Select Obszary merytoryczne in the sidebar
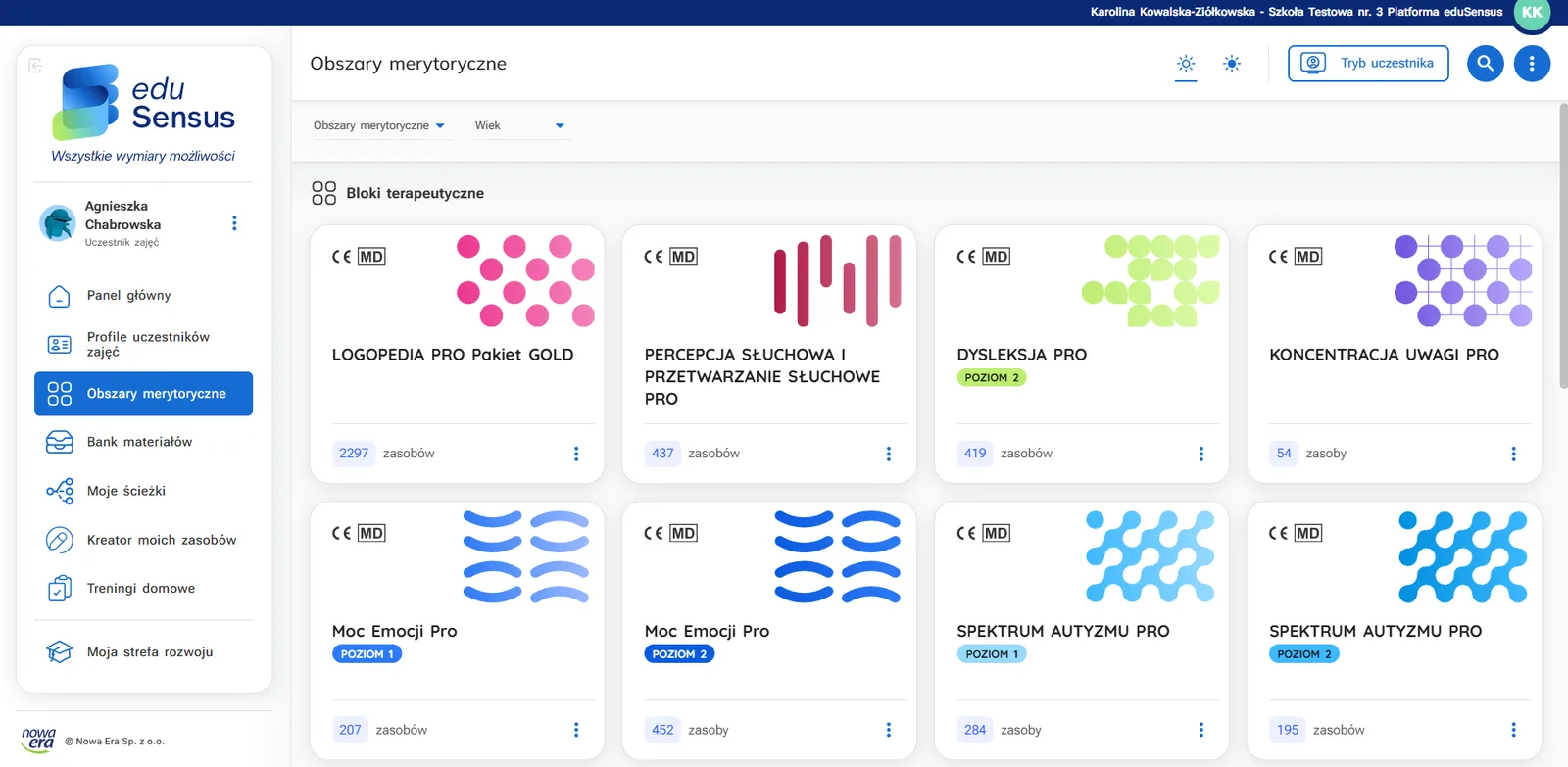Viewport: 1568px width, 767px height. [x=143, y=394]
